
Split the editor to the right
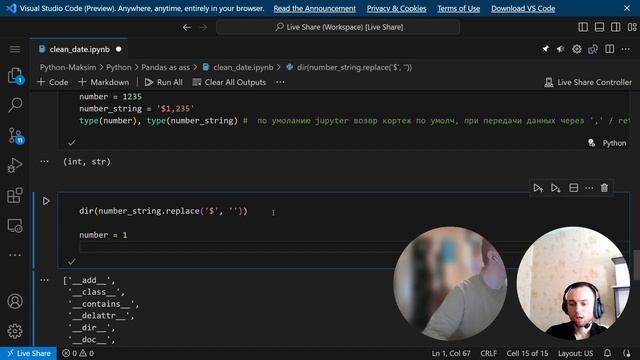609,49
